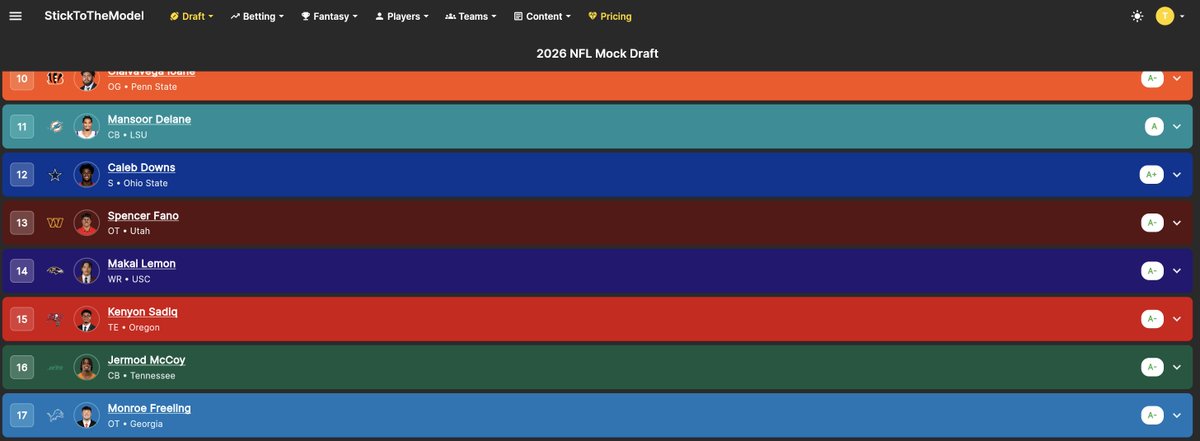This screenshot has width=1200, height=441.
Task: Go to the Pricing page
Action: click(x=610, y=16)
